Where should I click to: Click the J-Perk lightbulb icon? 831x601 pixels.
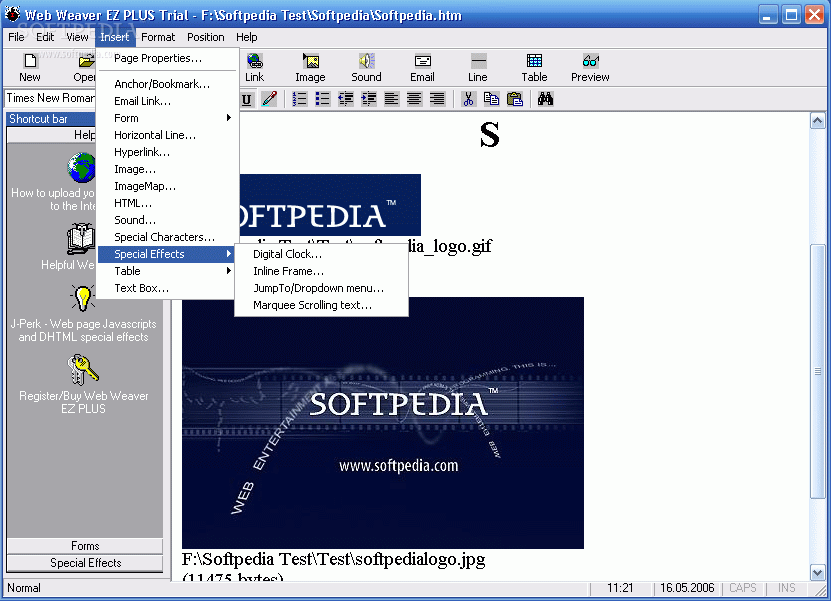[83, 298]
